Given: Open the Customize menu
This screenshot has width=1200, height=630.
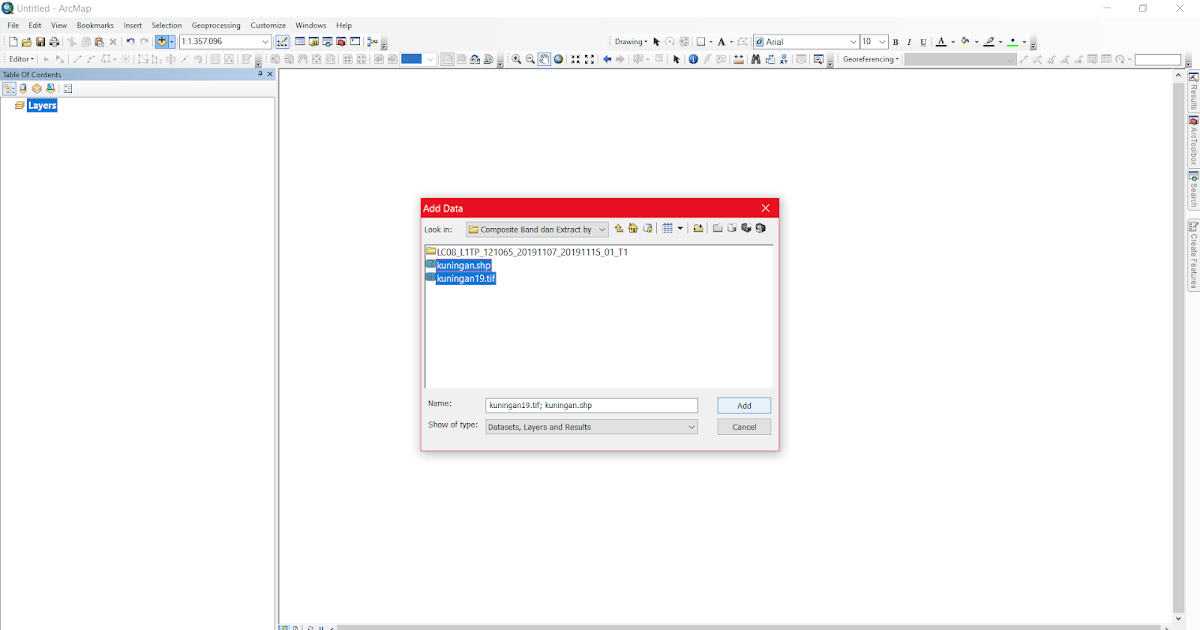Looking at the screenshot, I should click(x=268, y=25).
